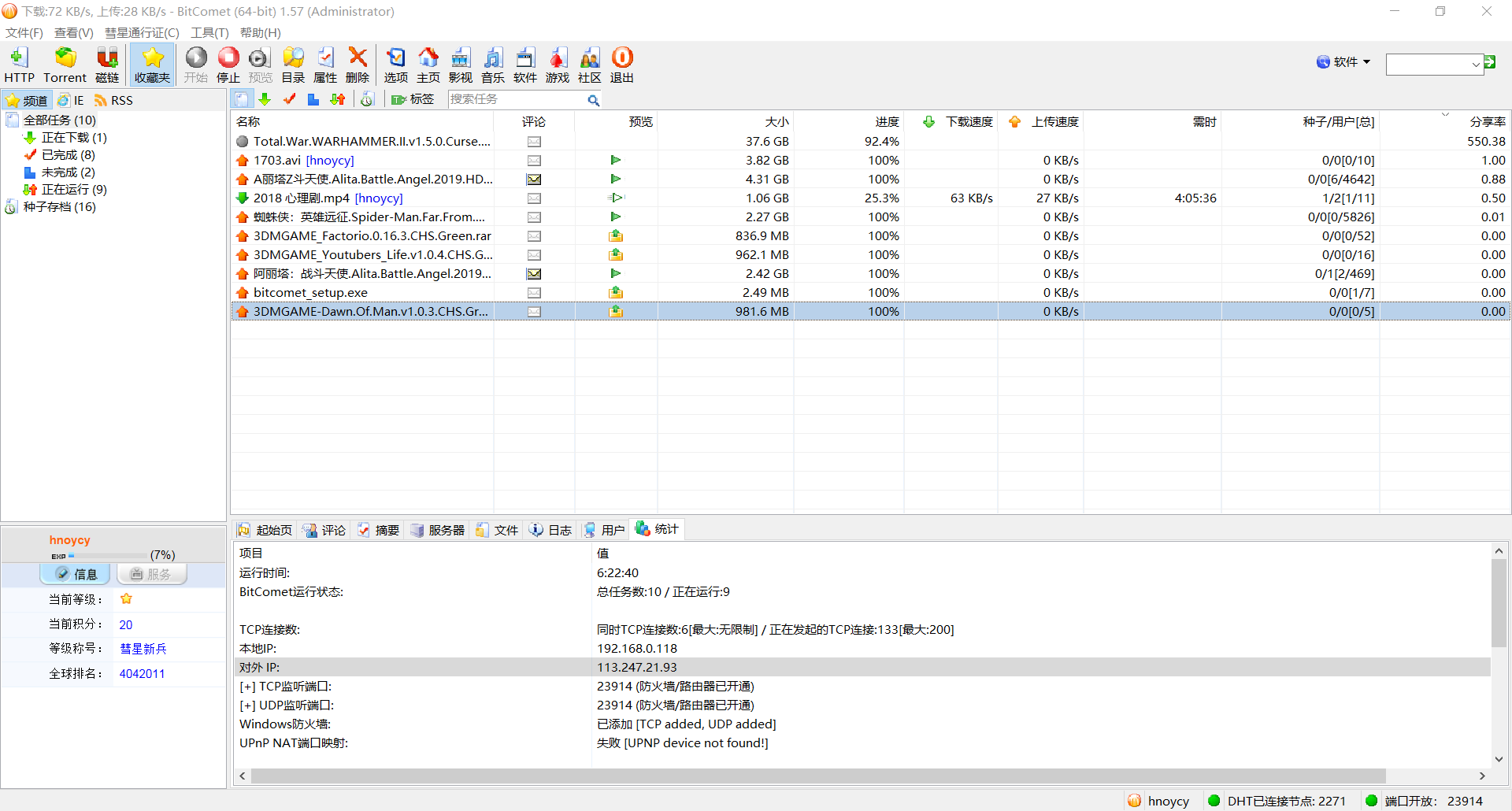
Task: Open a Torrent file from toolbar
Action: 65,65
